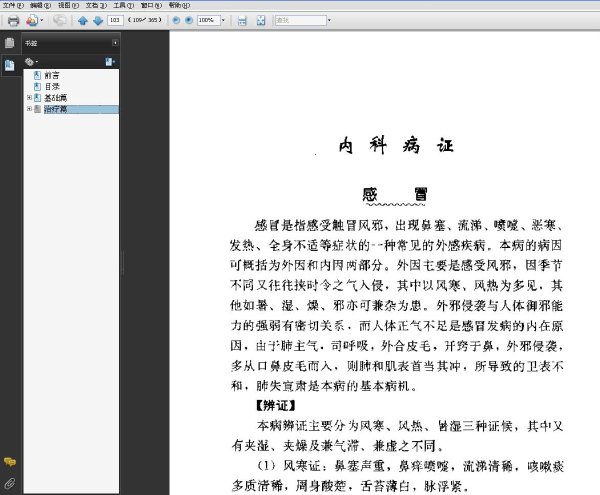600x495 pixels.
Task: Show the Pages thumbnails panel icon
Action: tap(10, 43)
